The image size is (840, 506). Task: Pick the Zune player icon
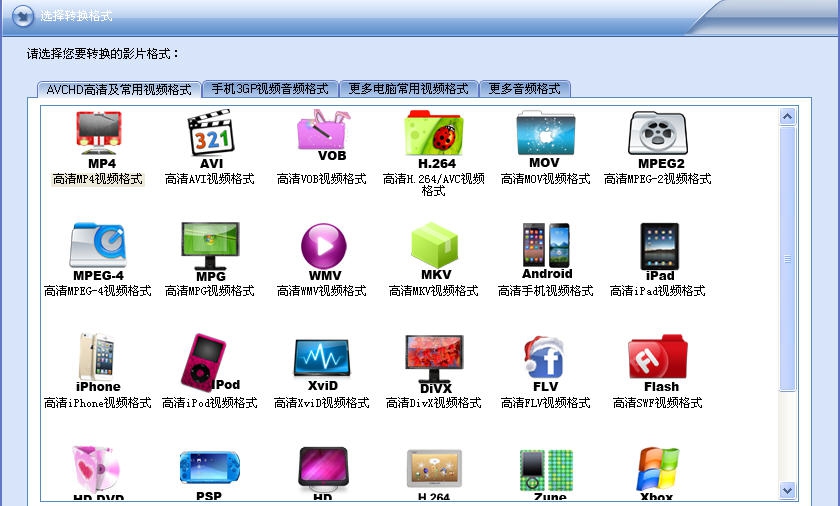click(546, 473)
